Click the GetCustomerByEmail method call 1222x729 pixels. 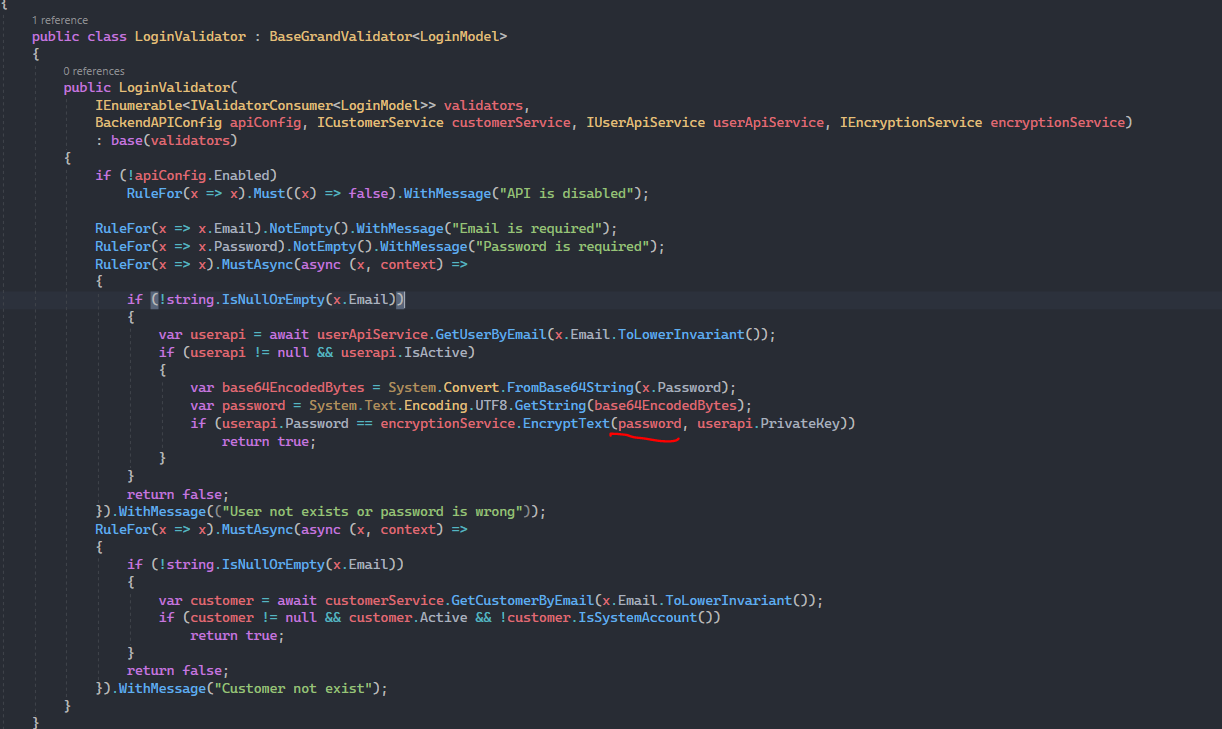[522, 600]
